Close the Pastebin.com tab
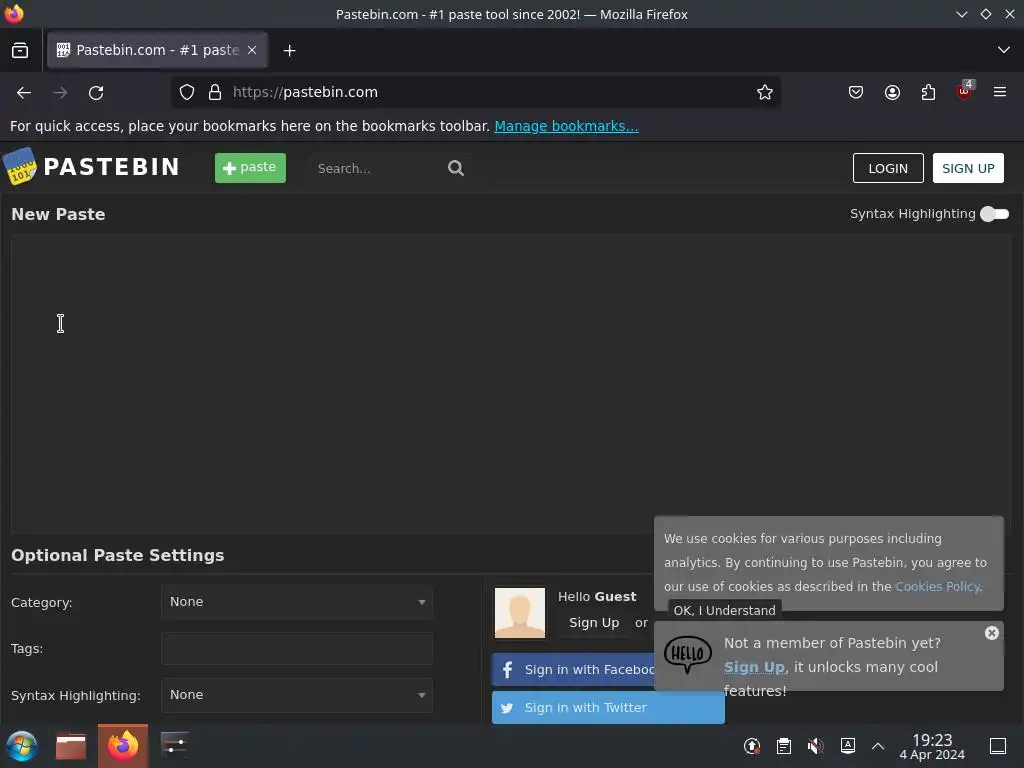1024x768 pixels. click(x=252, y=50)
